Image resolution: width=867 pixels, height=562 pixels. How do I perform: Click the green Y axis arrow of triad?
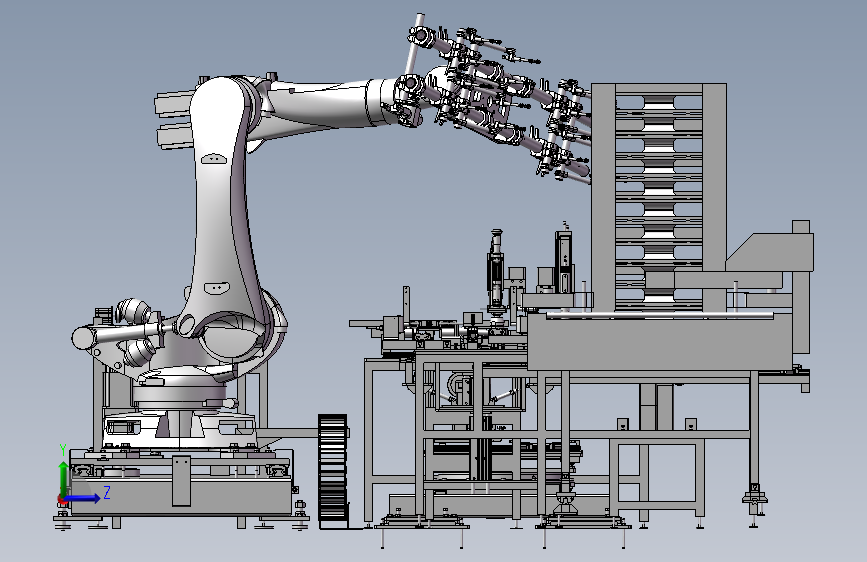64,478
